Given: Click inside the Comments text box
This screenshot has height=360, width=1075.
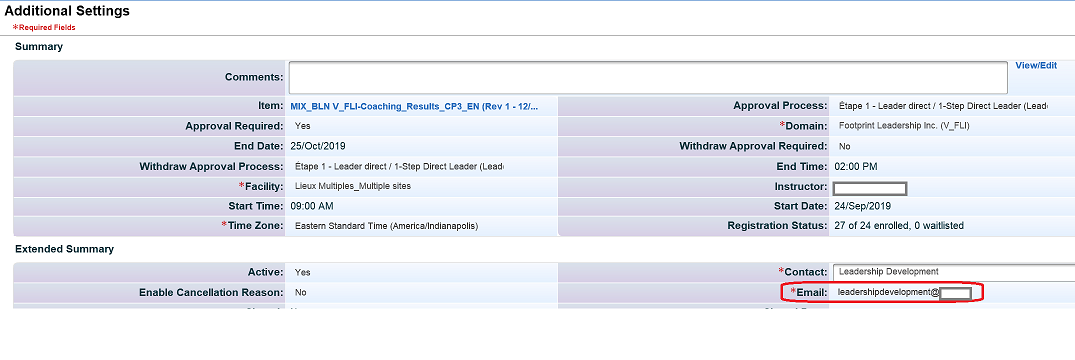Looking at the screenshot, I should tap(648, 77).
